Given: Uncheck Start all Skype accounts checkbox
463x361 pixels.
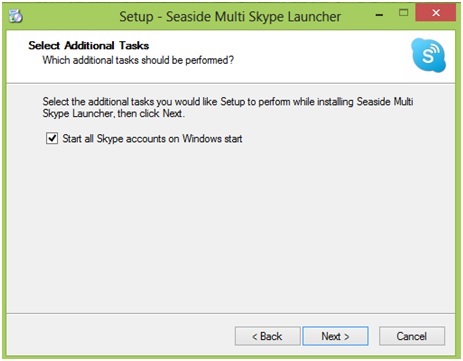Looking at the screenshot, I should (52, 138).
